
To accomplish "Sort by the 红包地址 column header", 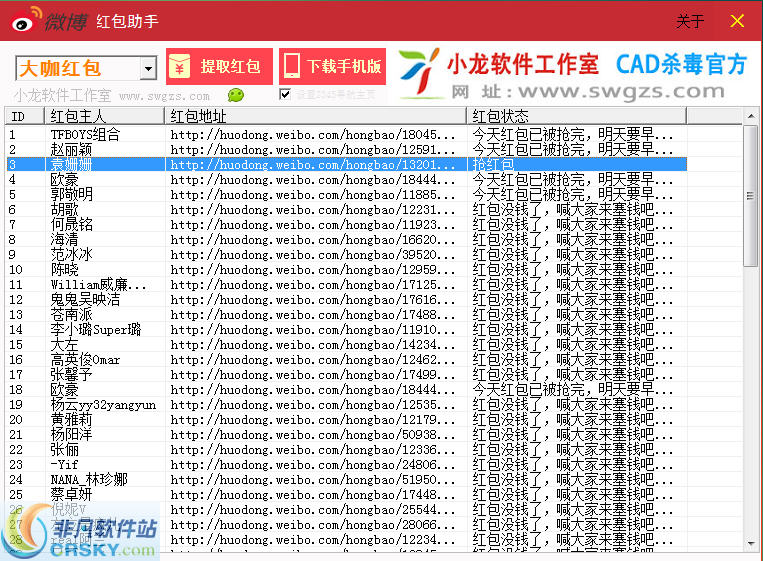I will pyautogui.click(x=315, y=116).
